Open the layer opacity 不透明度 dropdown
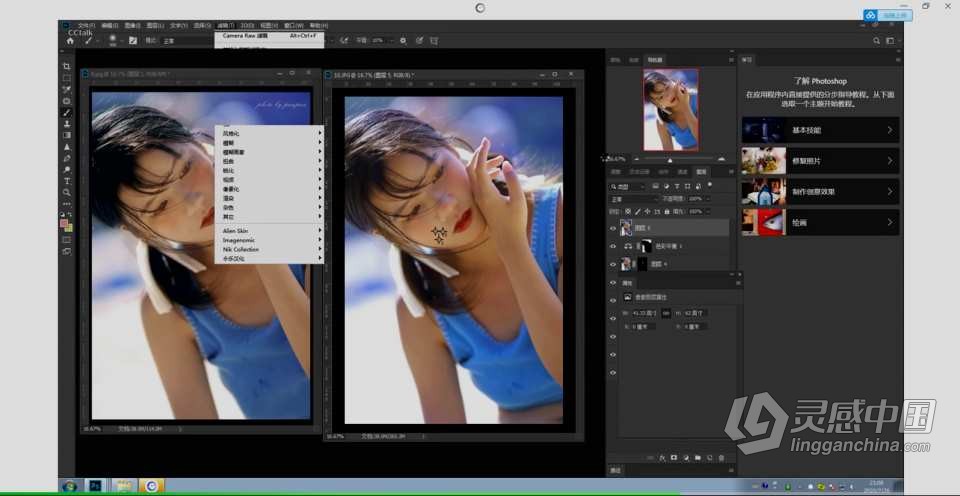The width and height of the screenshot is (960, 496). pos(708,199)
